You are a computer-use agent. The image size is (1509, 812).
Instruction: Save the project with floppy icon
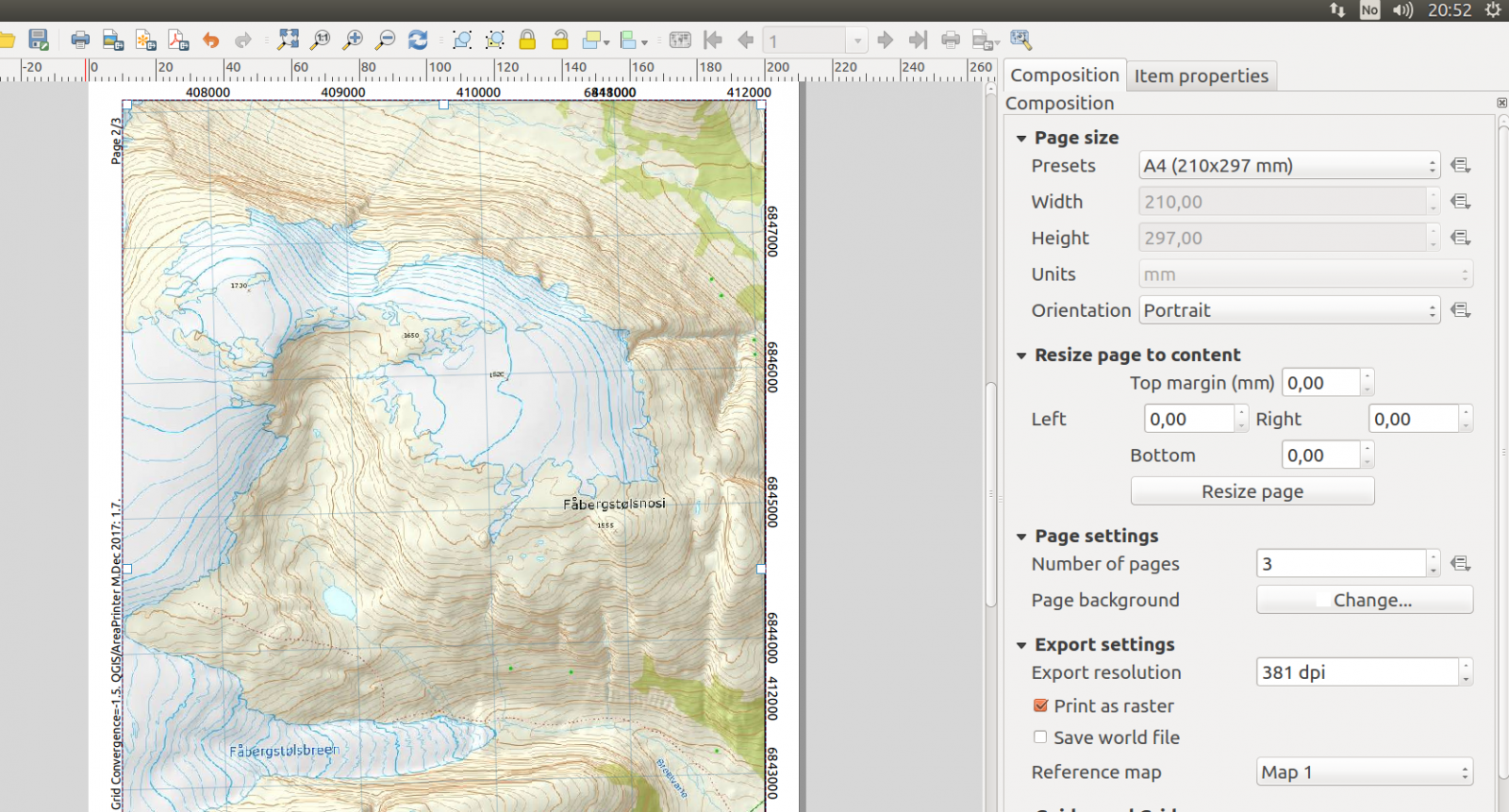(38, 40)
